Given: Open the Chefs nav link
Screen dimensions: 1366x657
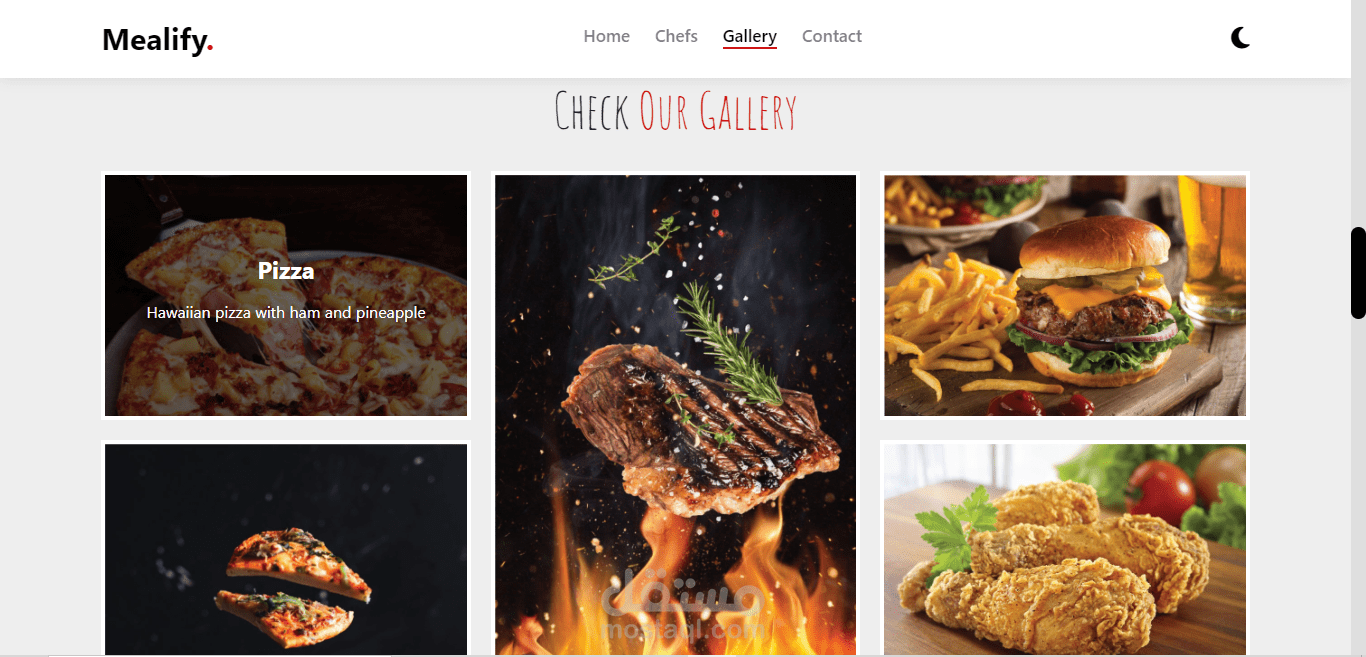Looking at the screenshot, I should click(676, 36).
